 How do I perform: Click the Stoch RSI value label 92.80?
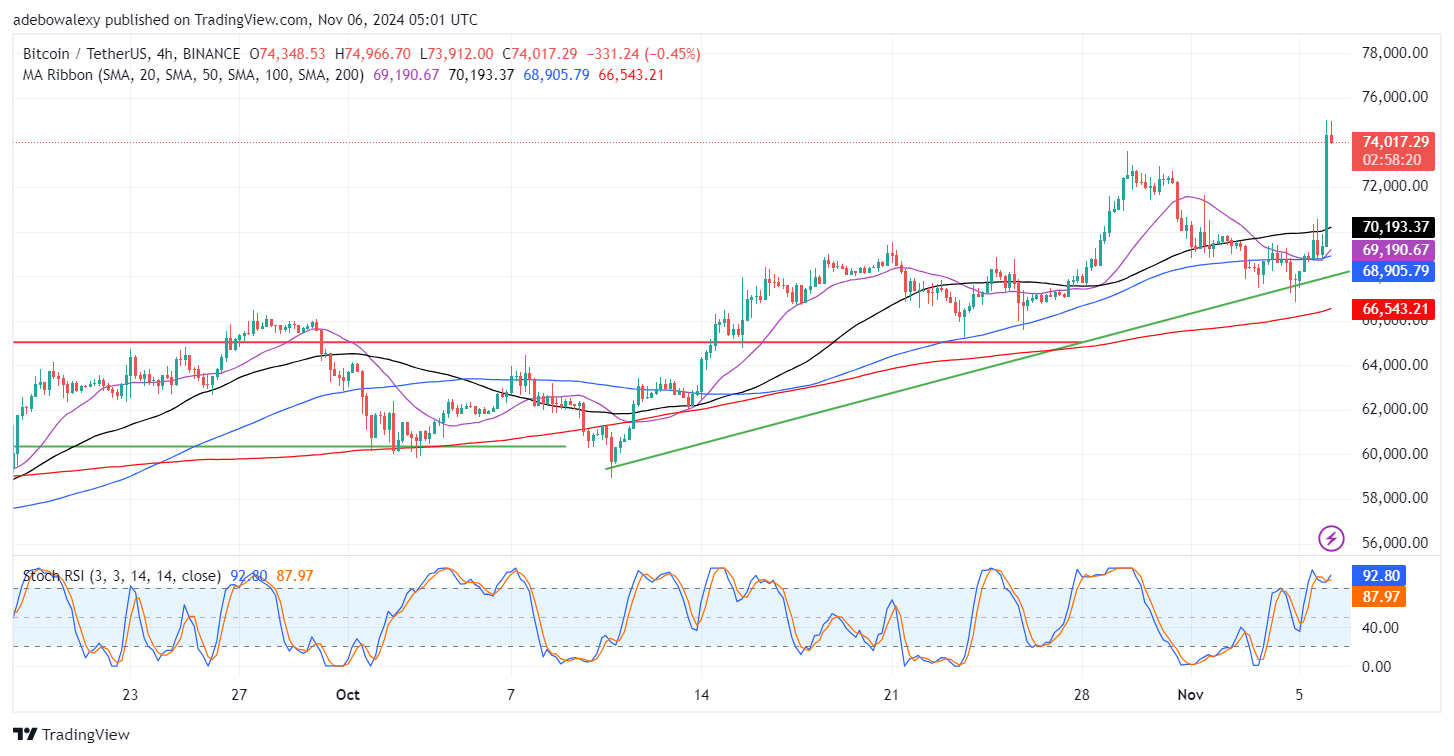(1378, 576)
